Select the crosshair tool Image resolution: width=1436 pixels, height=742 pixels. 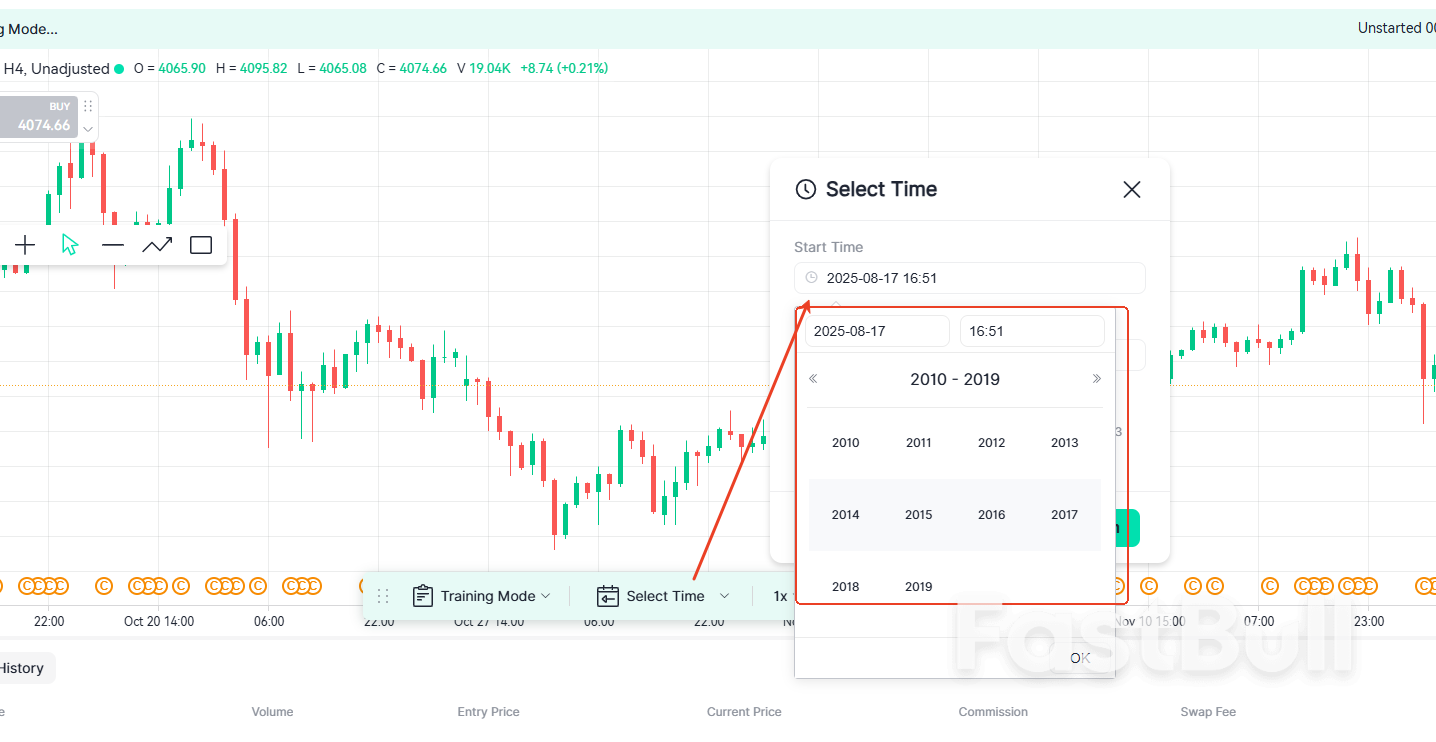pyautogui.click(x=24, y=244)
